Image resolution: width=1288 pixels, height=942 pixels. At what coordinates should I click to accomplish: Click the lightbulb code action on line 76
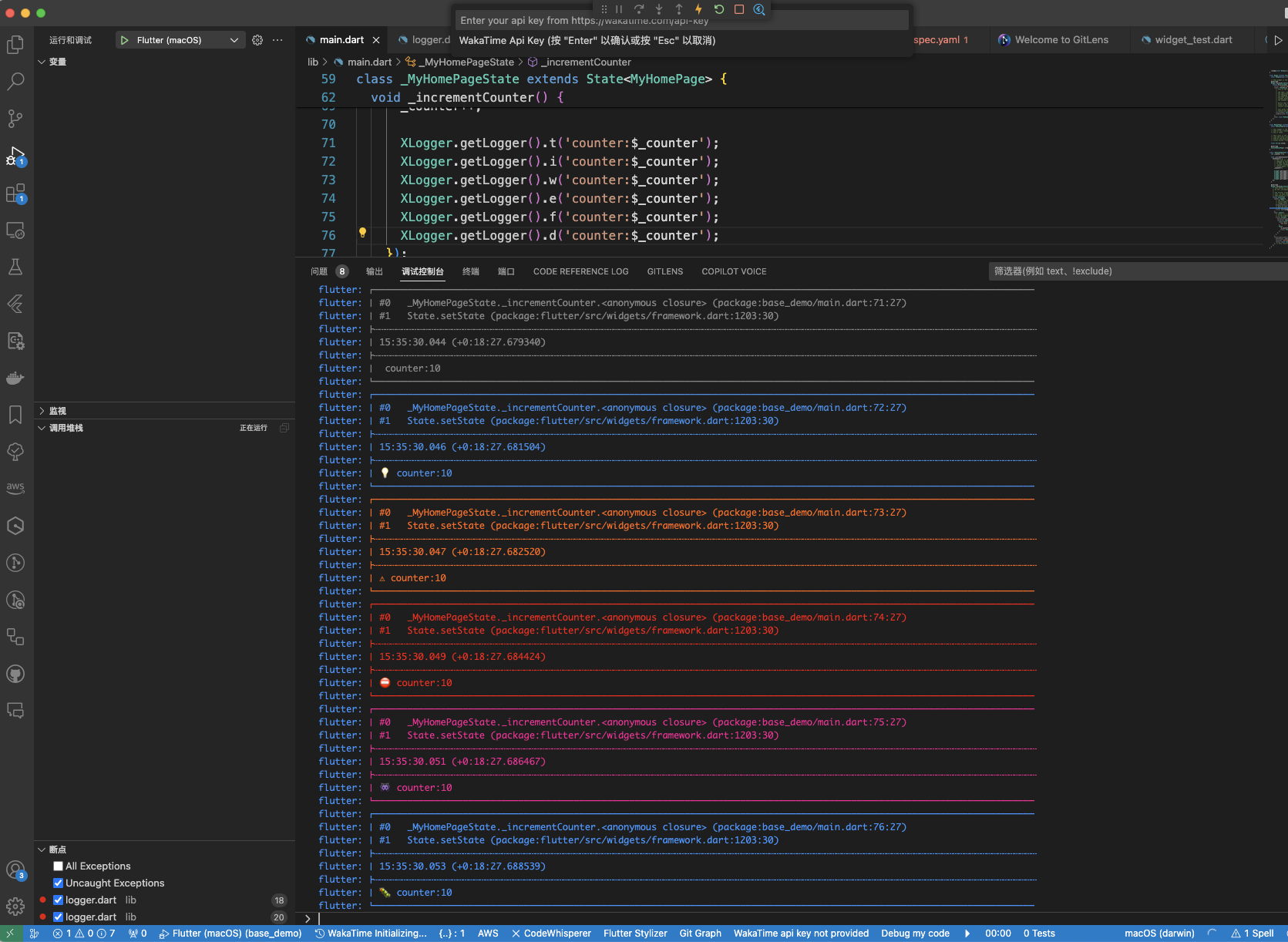coord(362,233)
